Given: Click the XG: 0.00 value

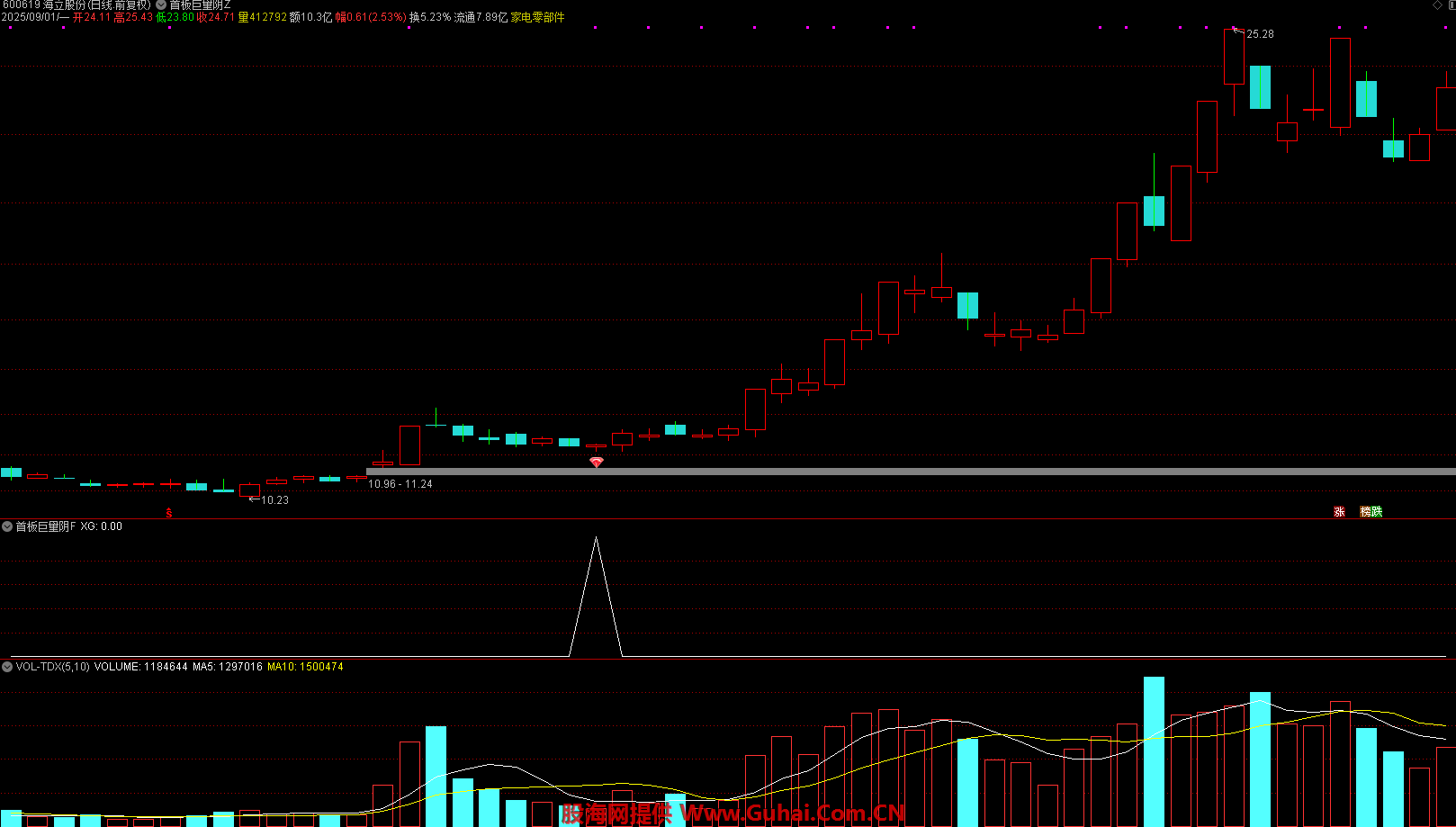Looking at the screenshot, I should [x=102, y=526].
